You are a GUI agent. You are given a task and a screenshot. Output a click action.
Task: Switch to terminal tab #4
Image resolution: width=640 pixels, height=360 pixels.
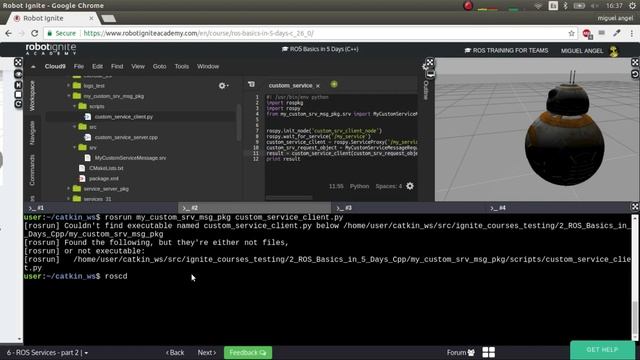[557, 208]
